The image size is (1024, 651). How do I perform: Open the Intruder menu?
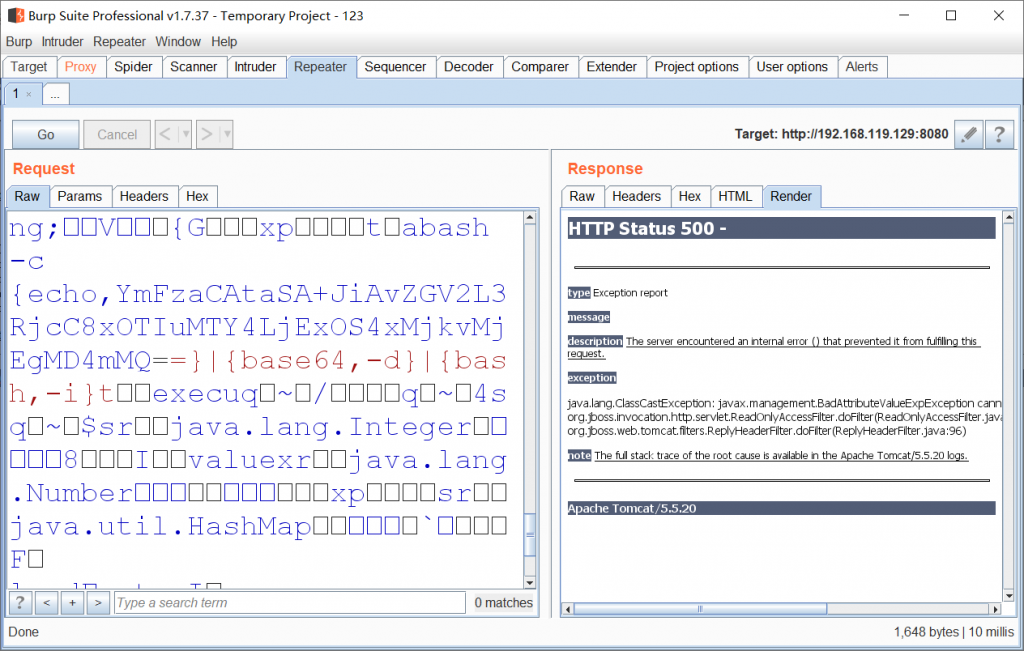[x=62, y=42]
